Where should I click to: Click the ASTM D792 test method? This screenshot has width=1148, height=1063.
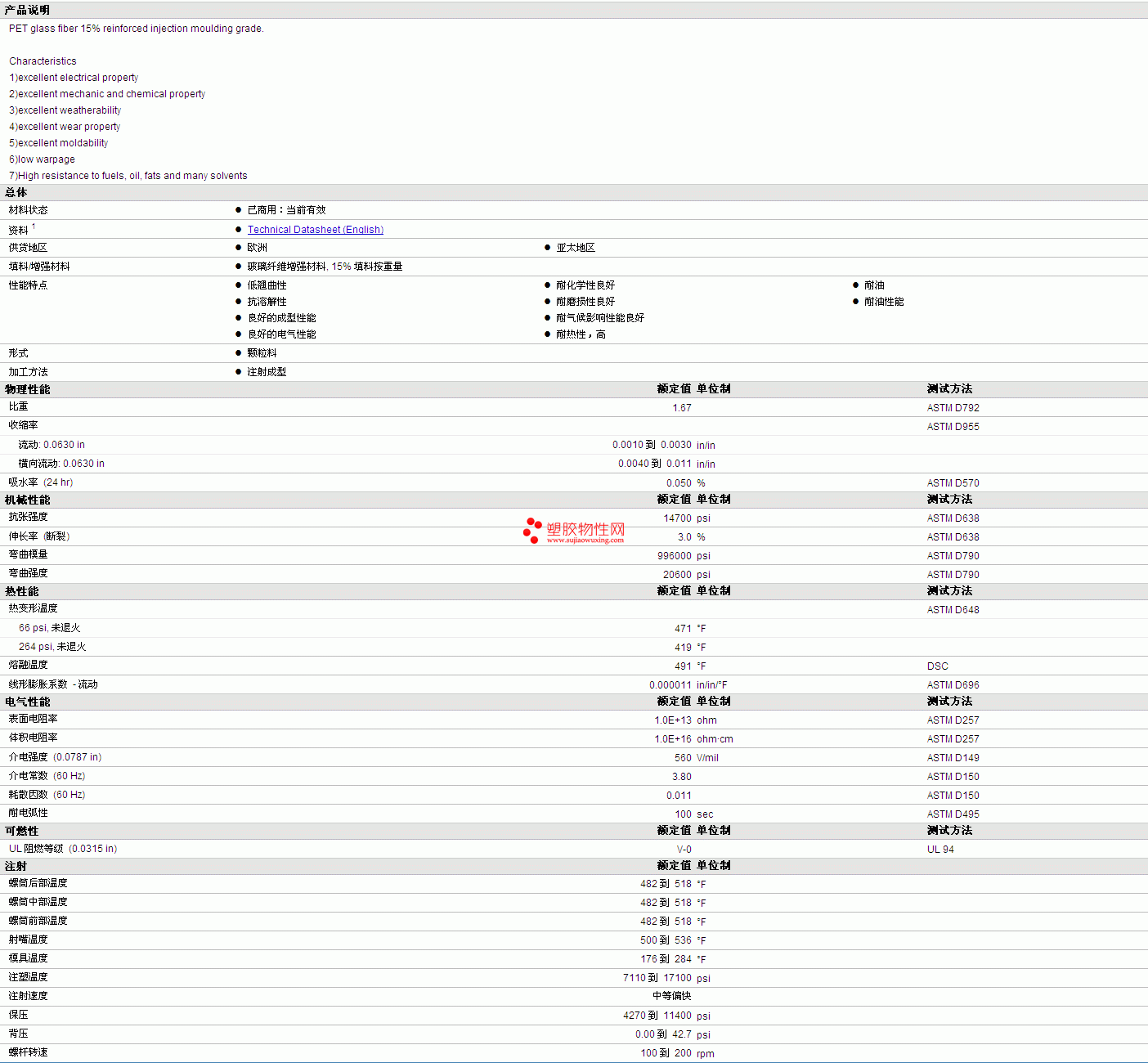tap(953, 408)
